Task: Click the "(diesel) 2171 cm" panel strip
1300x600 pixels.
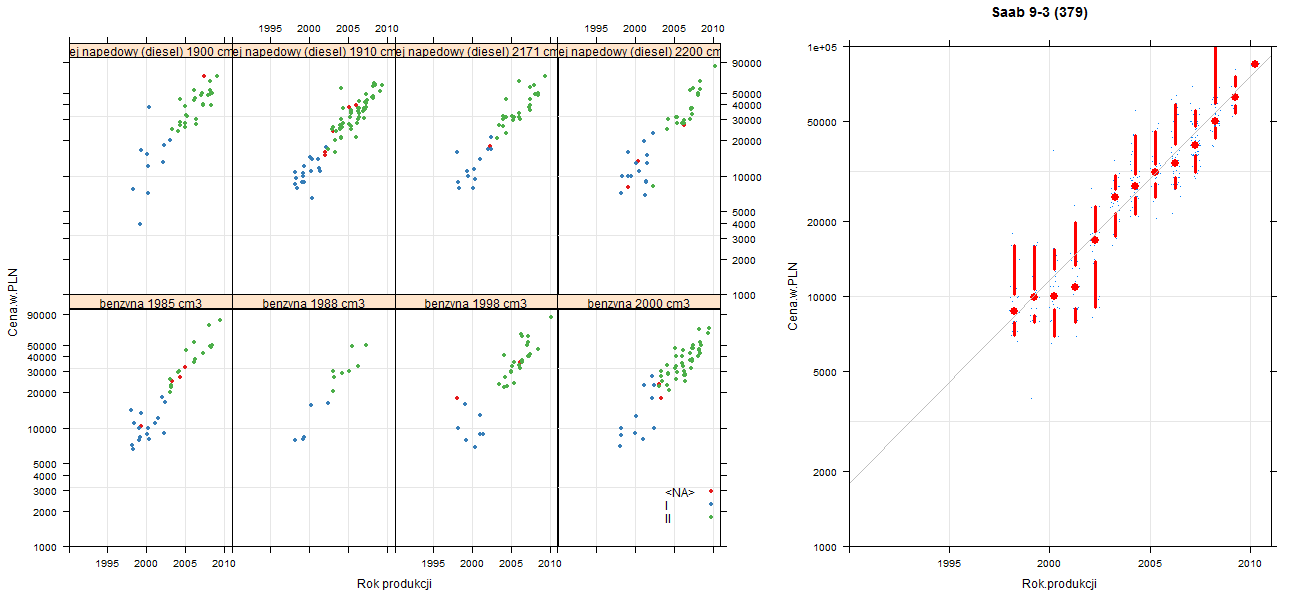Action: (476, 51)
